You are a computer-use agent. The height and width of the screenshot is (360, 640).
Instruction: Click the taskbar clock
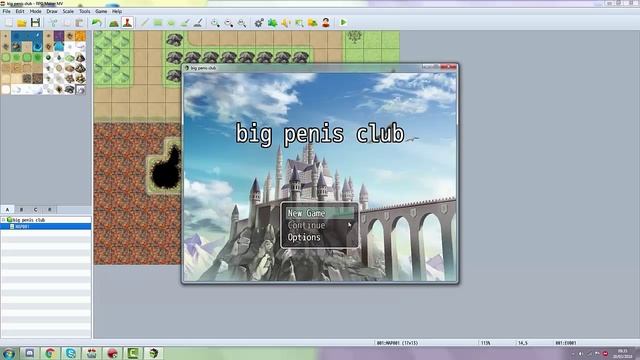coord(623,353)
